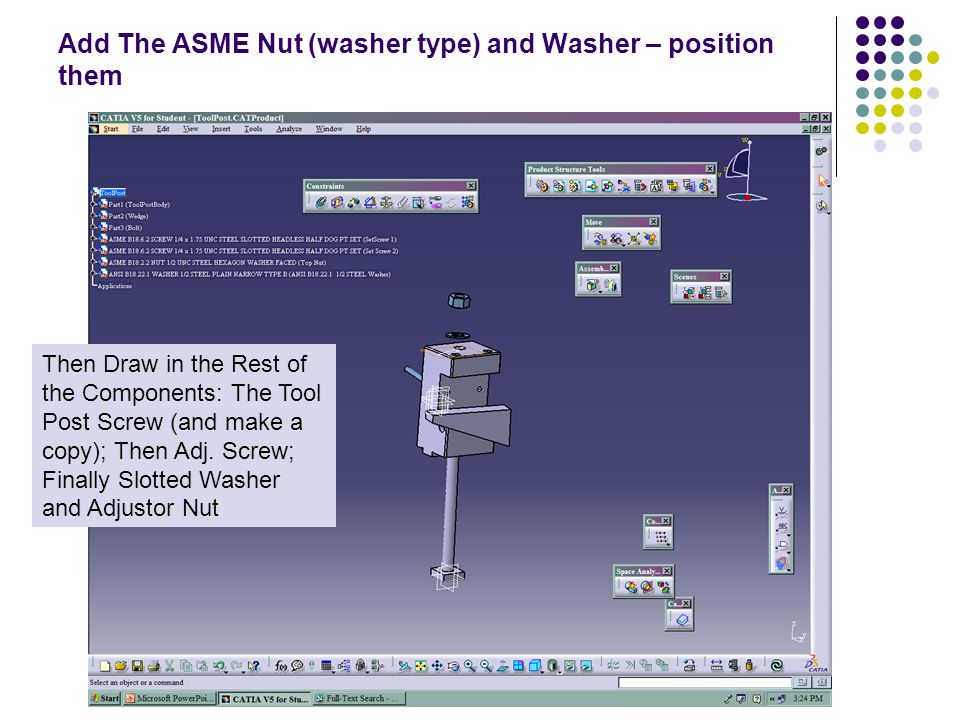This screenshot has width=960, height=720.
Task: Expand Part1 (ToolPostBody) tree node
Action: click(95, 204)
